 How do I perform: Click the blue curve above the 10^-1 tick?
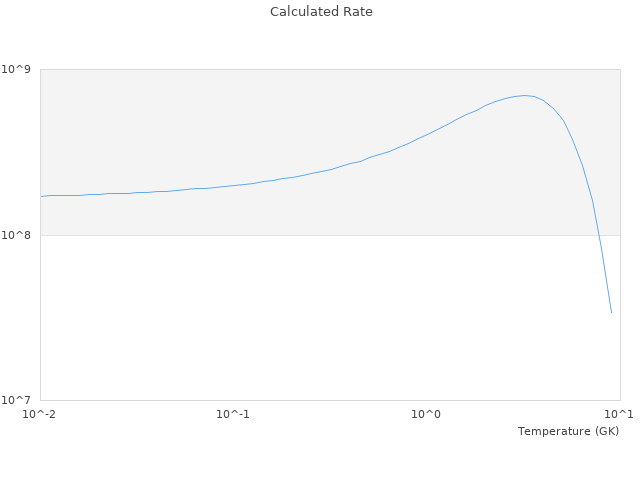233,186
